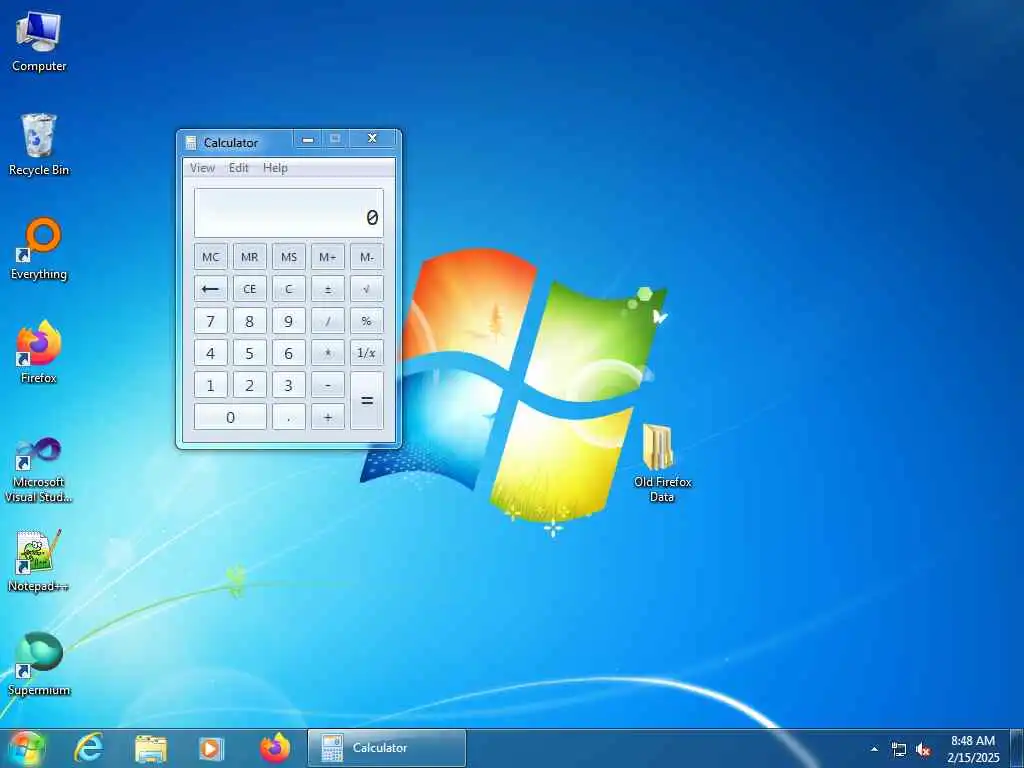This screenshot has height=768, width=1024.
Task: Click the MS memory store button
Action: pyautogui.click(x=289, y=257)
